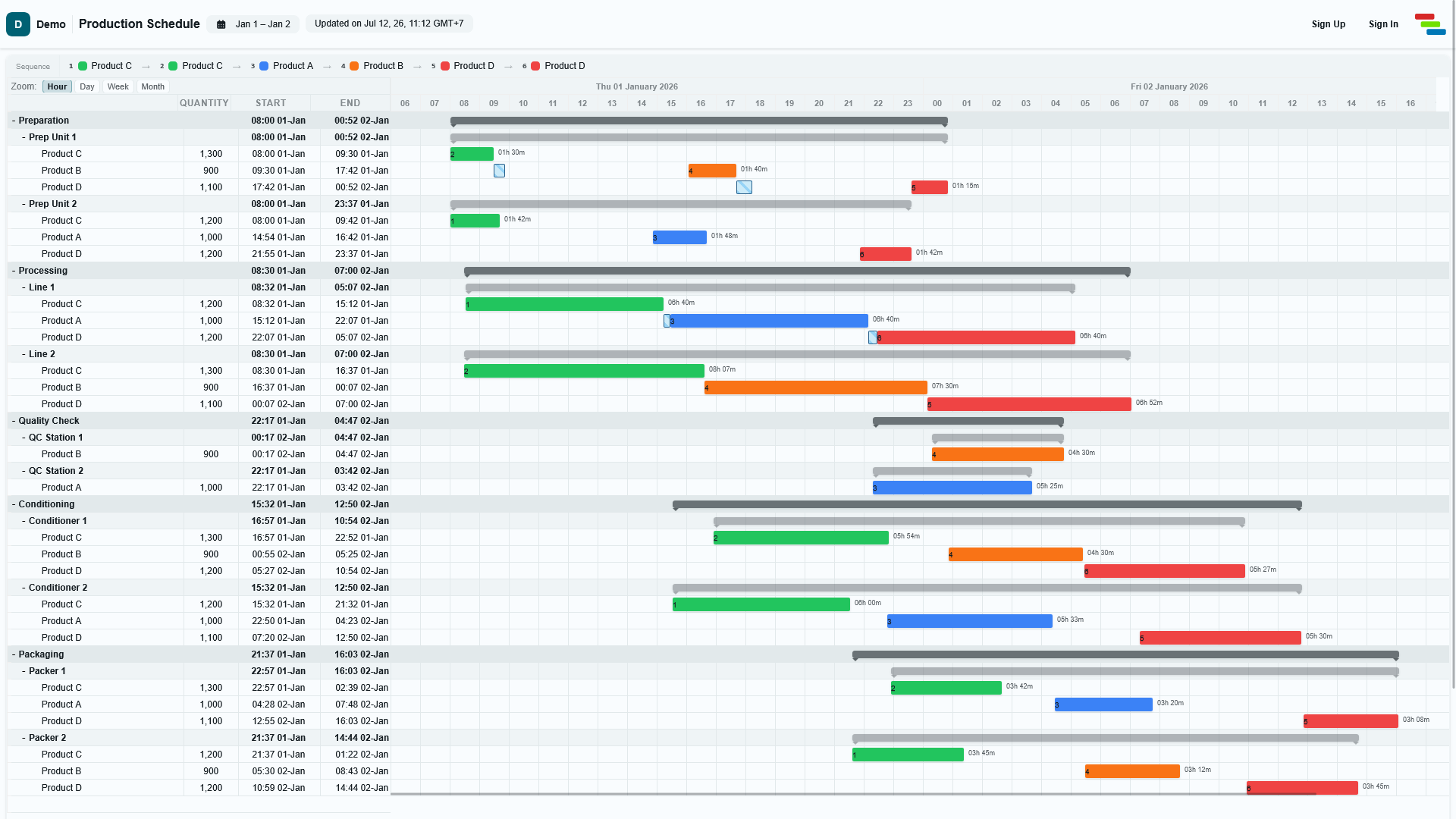This screenshot has height=819, width=1456.
Task: Click the Updated on Jul 12 timestamp label
Action: [389, 24]
